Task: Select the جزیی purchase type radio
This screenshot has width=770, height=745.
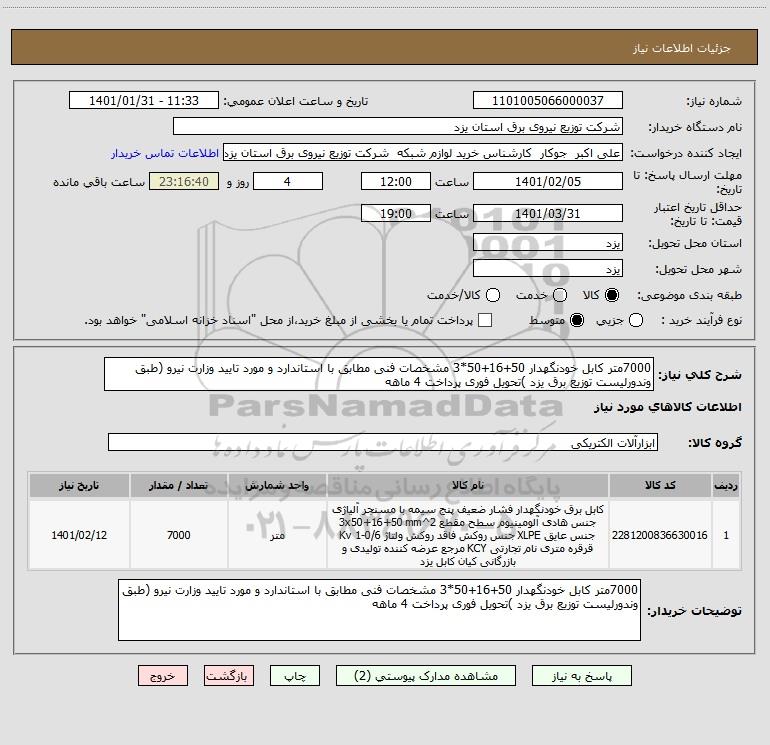Action: 635,320
